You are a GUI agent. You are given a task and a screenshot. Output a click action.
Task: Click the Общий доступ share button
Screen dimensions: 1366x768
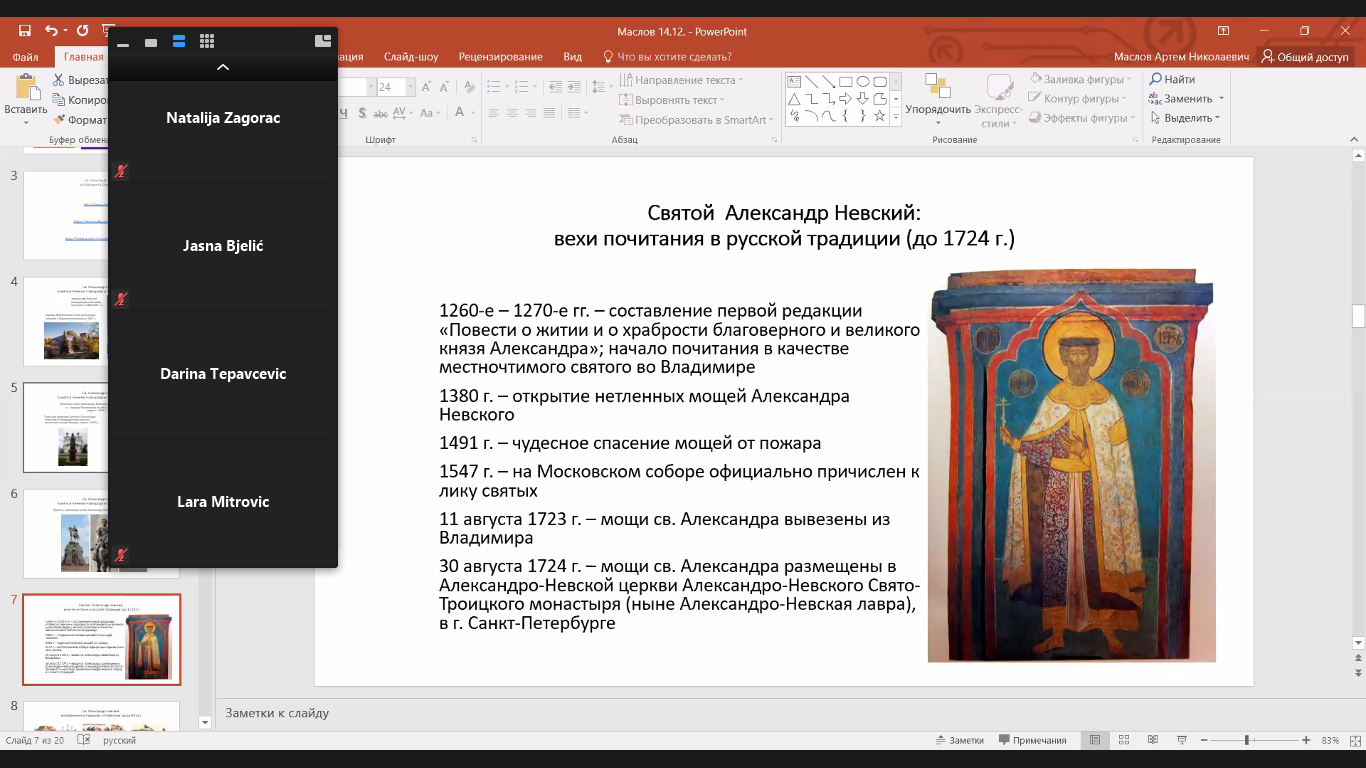coord(1304,57)
